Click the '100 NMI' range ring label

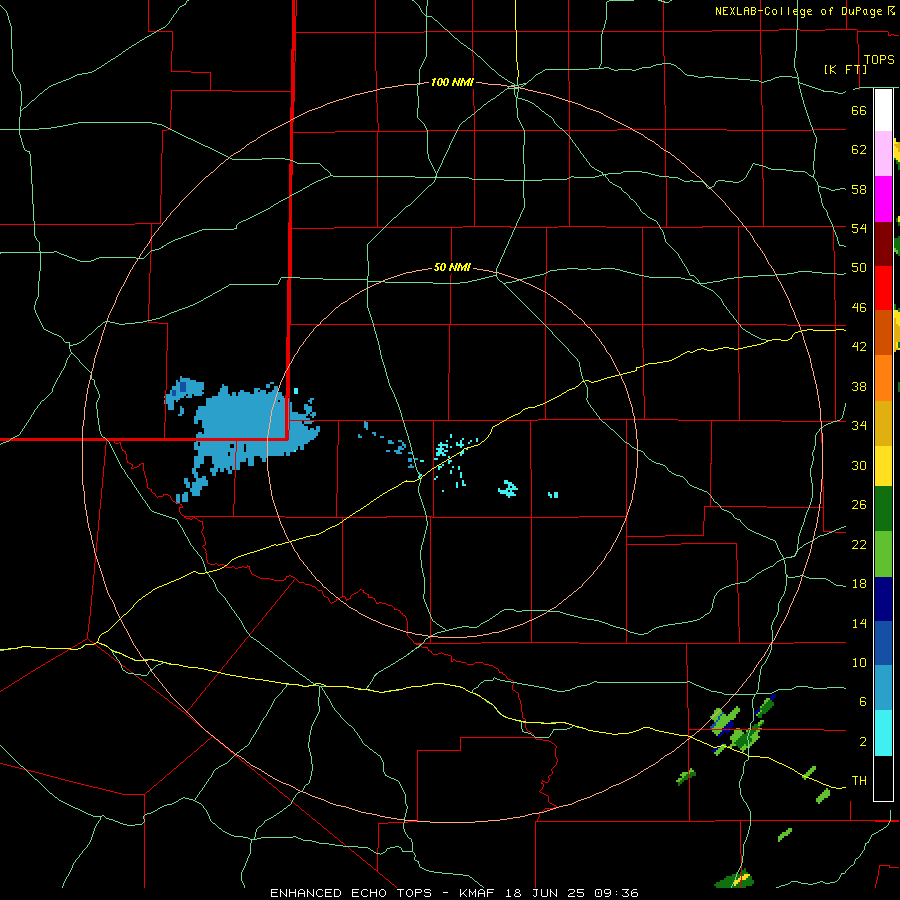[x=452, y=82]
